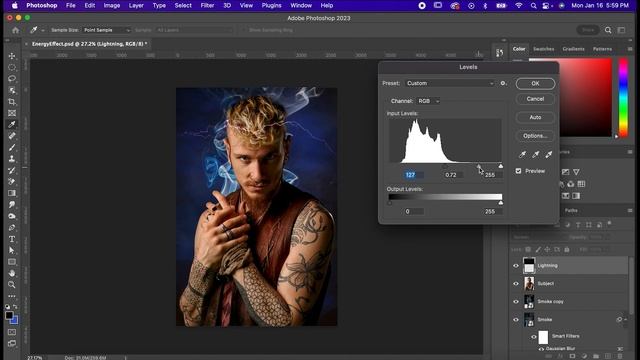Viewport: 640px width, 360px height.
Task: Select the Move tool
Action: point(12,56)
